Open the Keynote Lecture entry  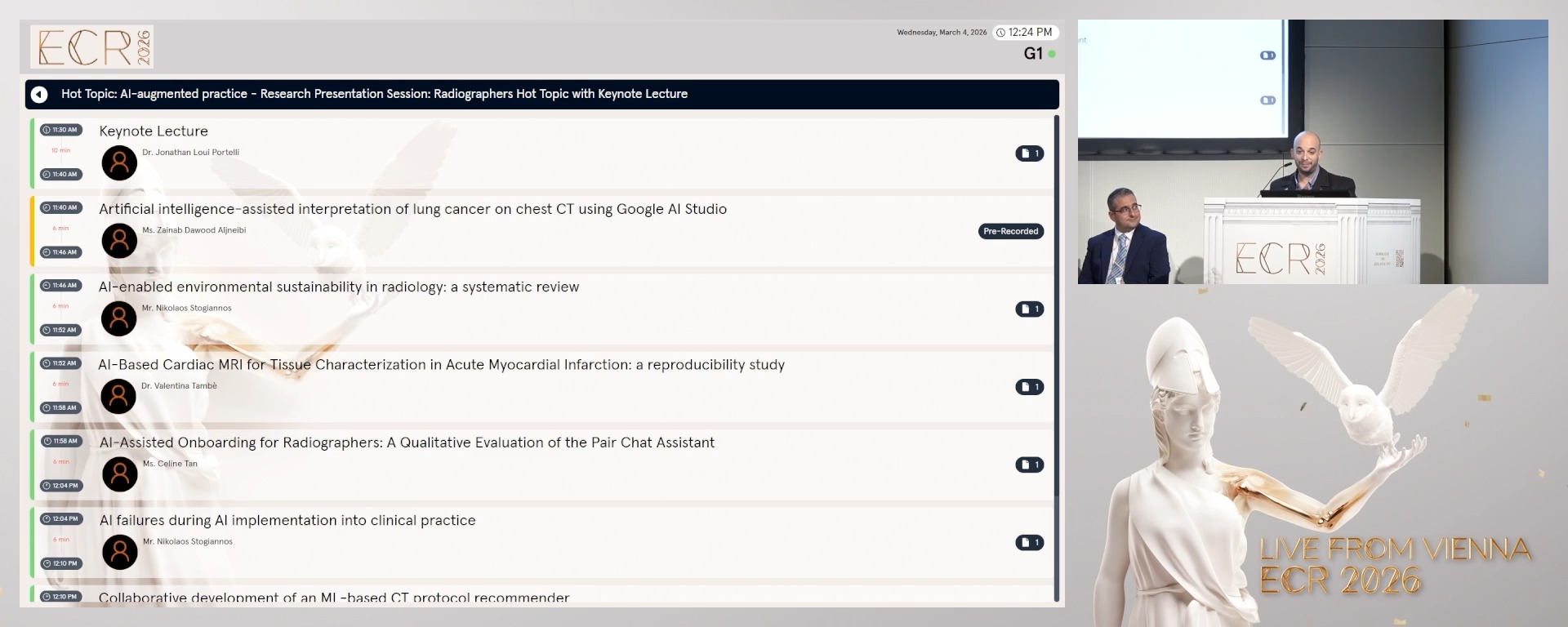(x=154, y=131)
